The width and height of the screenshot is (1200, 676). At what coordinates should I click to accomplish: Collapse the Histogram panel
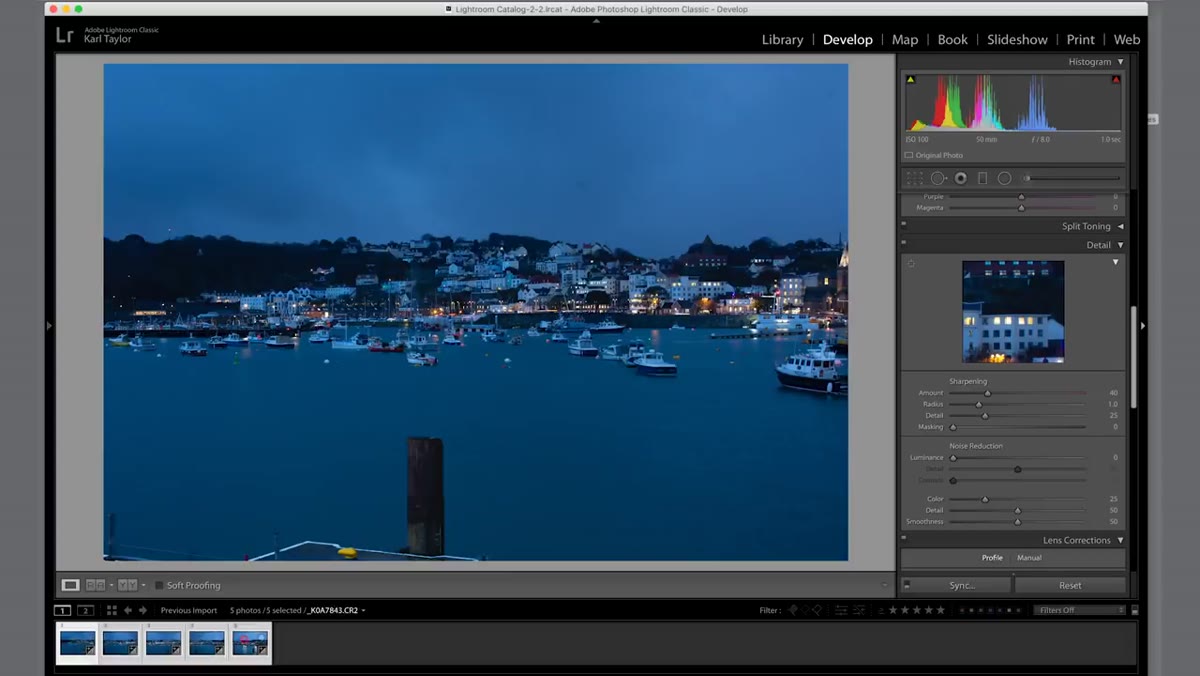tap(1120, 62)
